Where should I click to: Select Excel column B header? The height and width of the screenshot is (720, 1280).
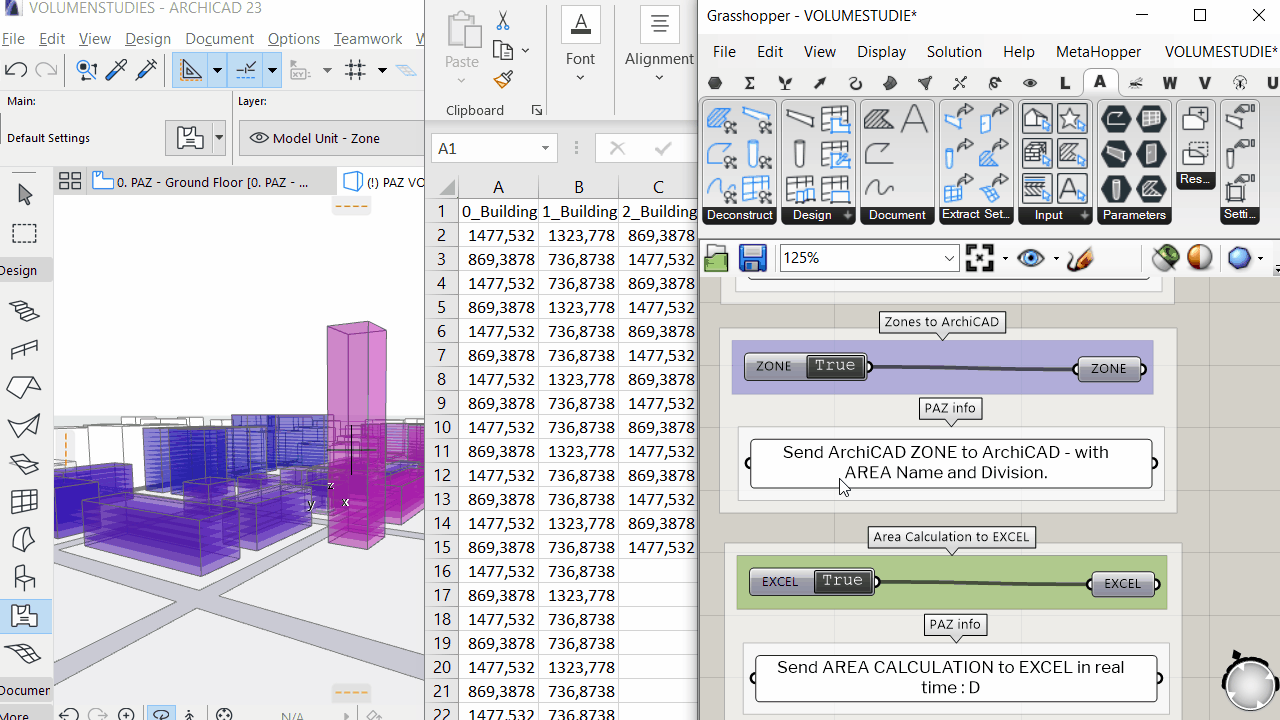pos(578,187)
